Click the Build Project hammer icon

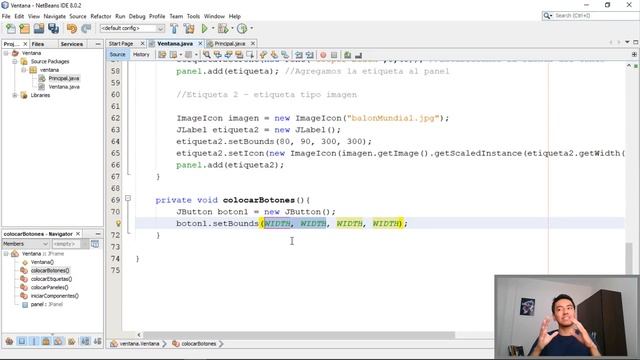tap(174, 28)
